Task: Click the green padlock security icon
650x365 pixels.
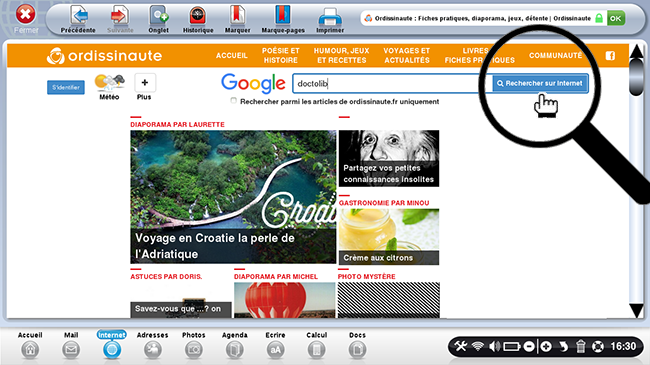Action: point(599,18)
